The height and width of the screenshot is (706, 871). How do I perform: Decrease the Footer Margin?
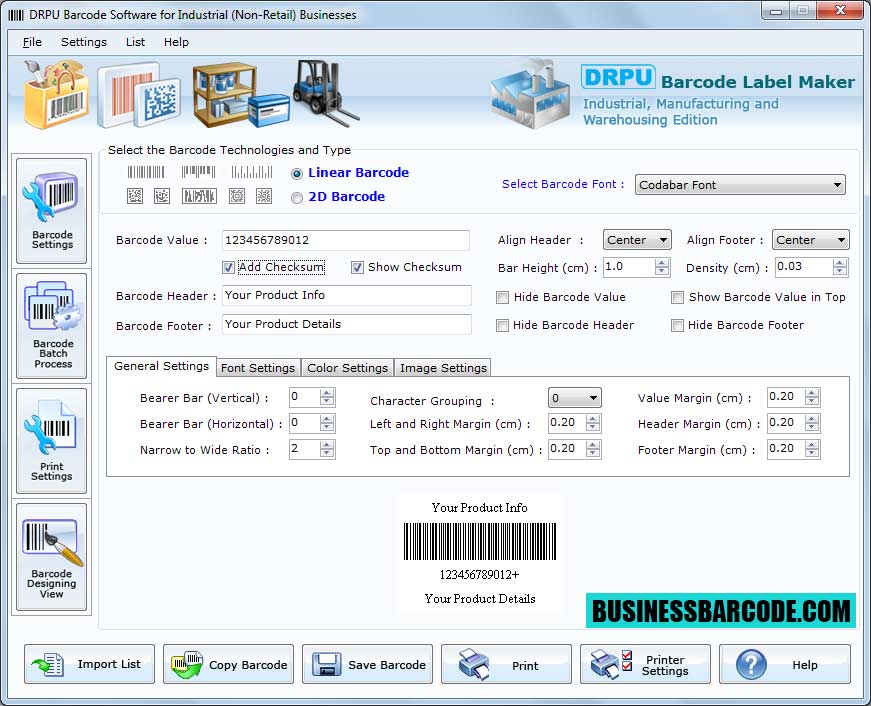click(x=812, y=453)
